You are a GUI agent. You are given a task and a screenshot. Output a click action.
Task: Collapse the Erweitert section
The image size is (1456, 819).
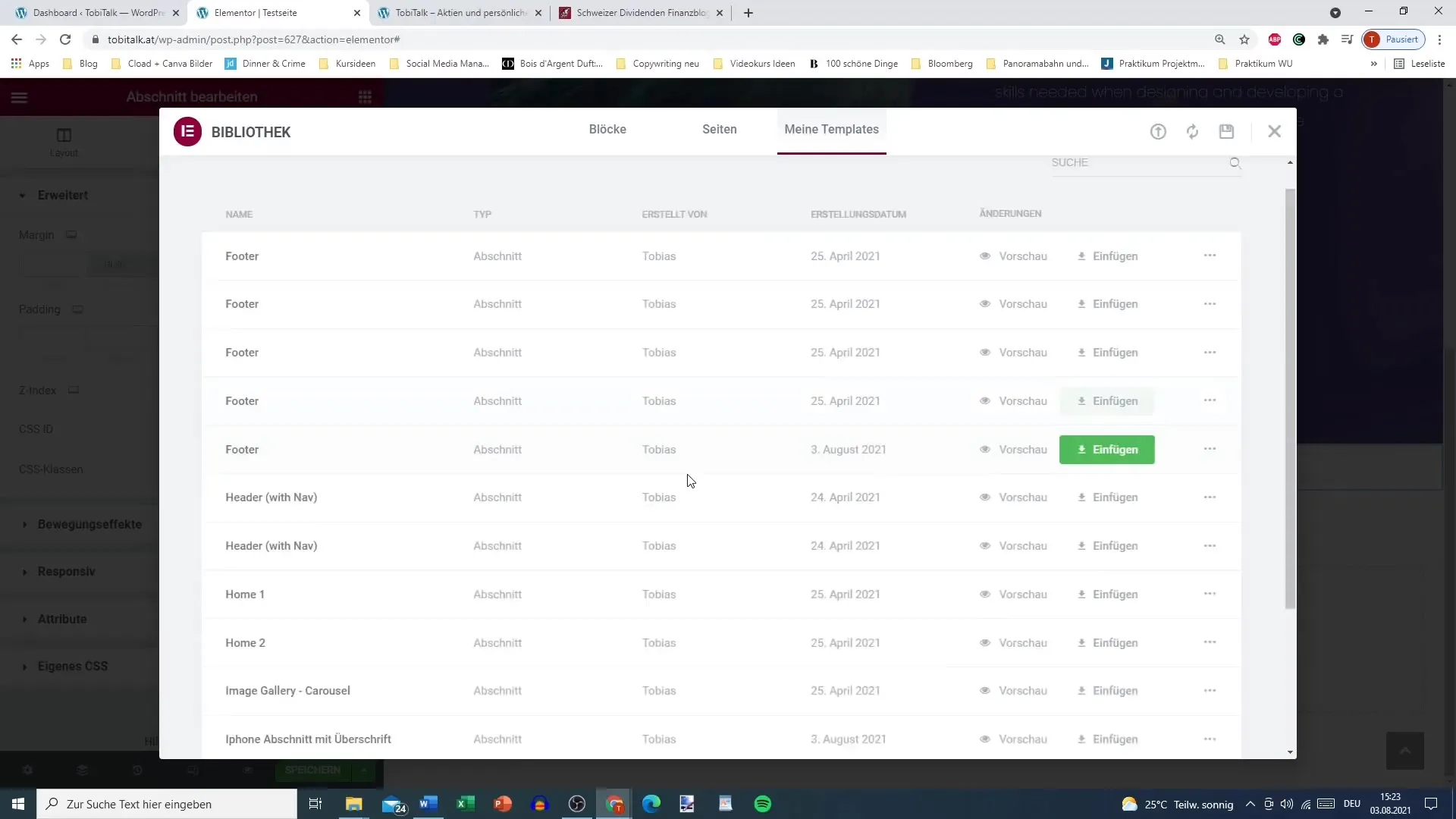(x=62, y=196)
